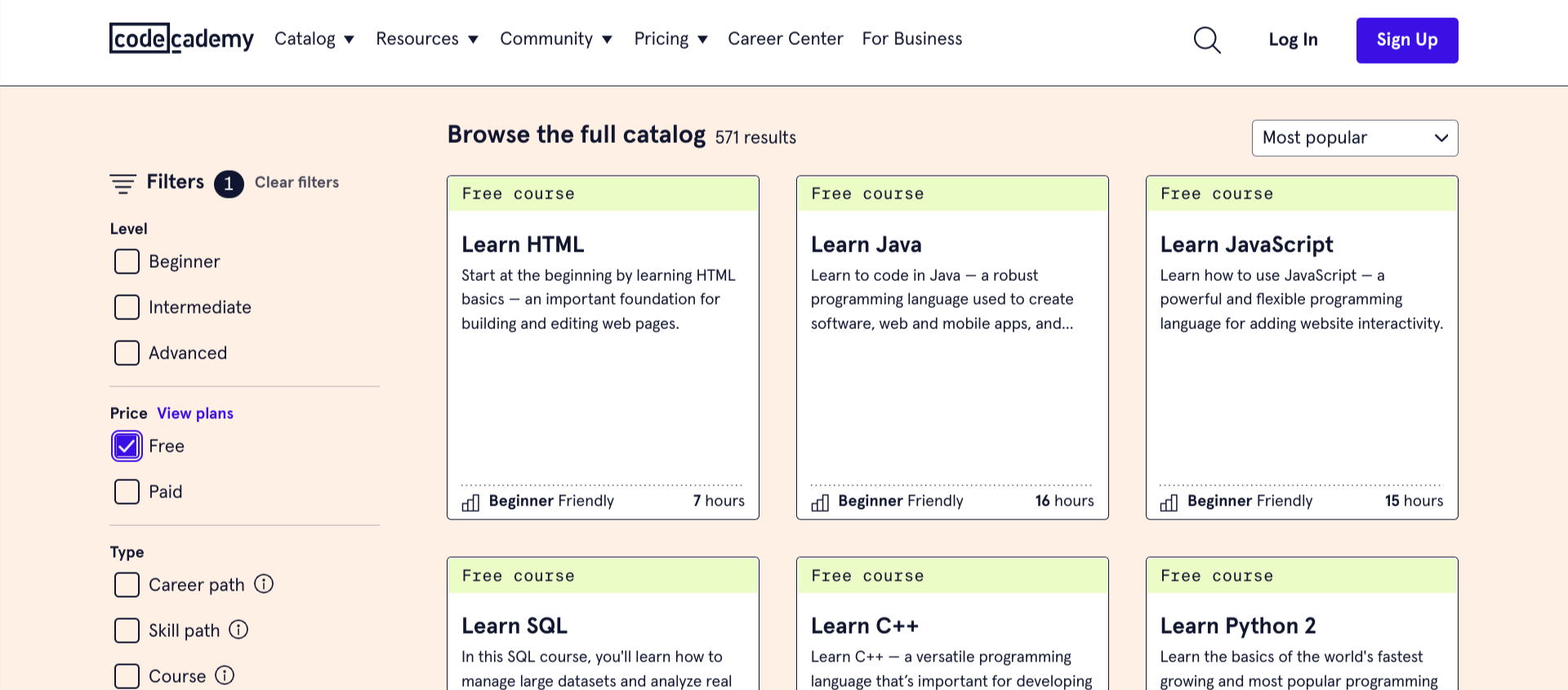Open the Learn JavaScript course card
Screen dimensions: 1568x690
(x=1246, y=244)
